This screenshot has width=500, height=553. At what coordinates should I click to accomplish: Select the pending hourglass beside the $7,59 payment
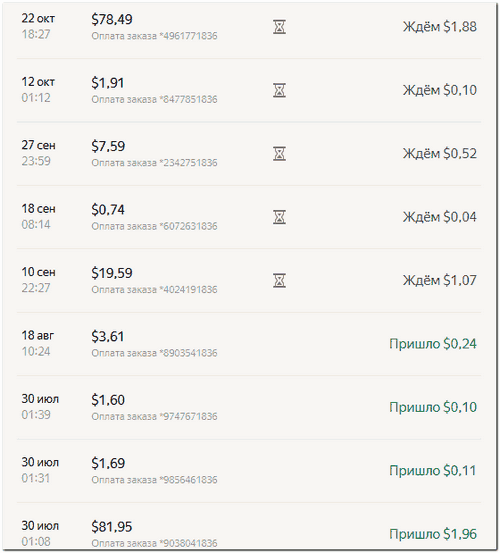pyautogui.click(x=279, y=154)
